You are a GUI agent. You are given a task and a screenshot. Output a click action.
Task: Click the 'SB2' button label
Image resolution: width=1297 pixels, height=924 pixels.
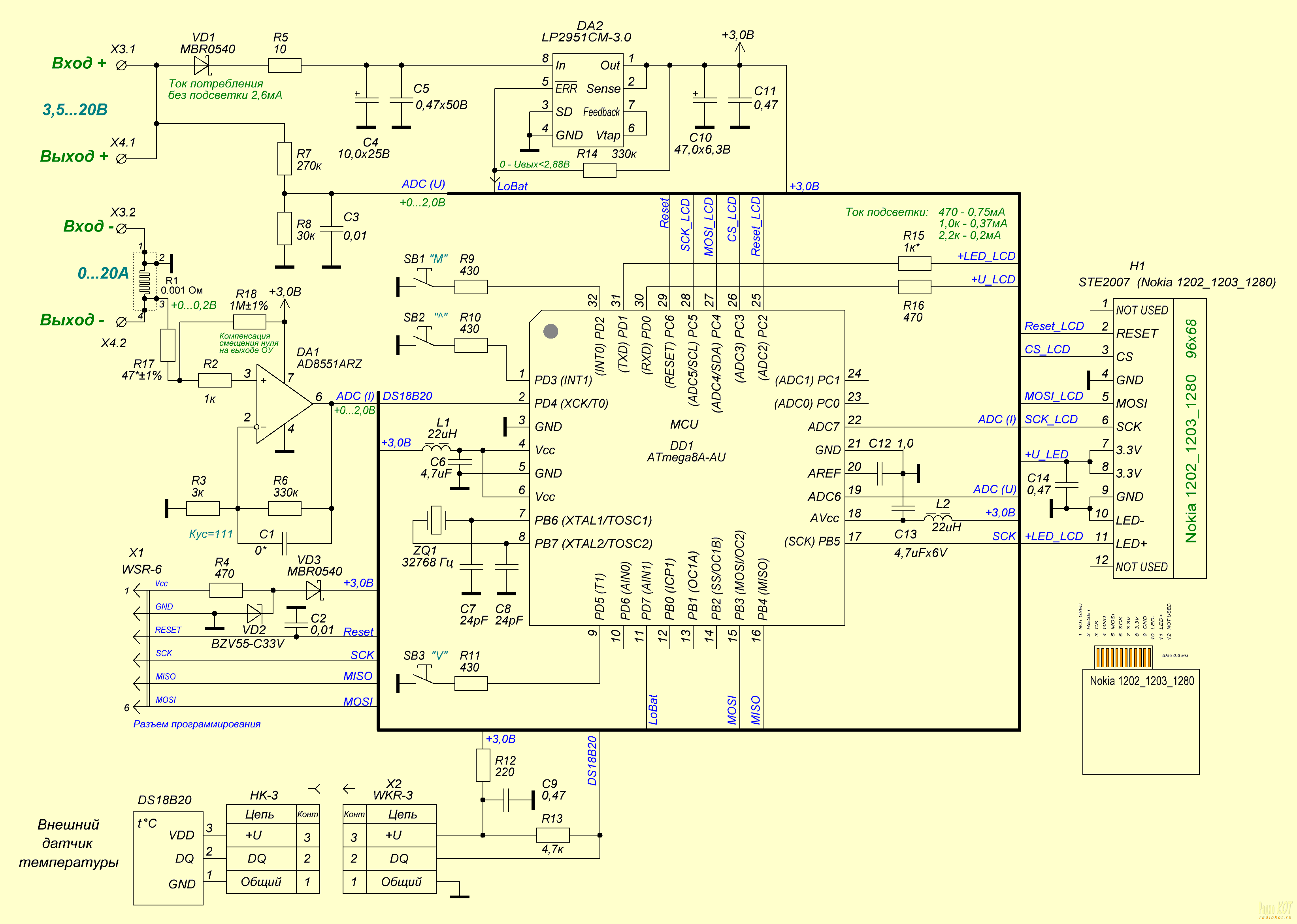coord(414,318)
